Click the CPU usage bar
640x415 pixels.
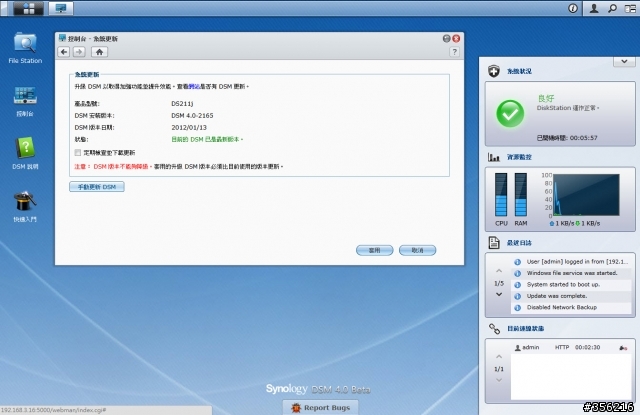501,195
